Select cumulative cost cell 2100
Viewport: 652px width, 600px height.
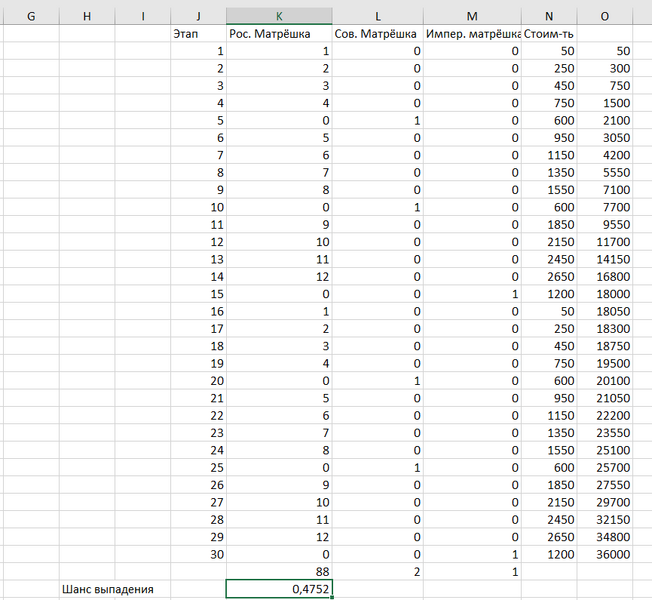pos(605,120)
